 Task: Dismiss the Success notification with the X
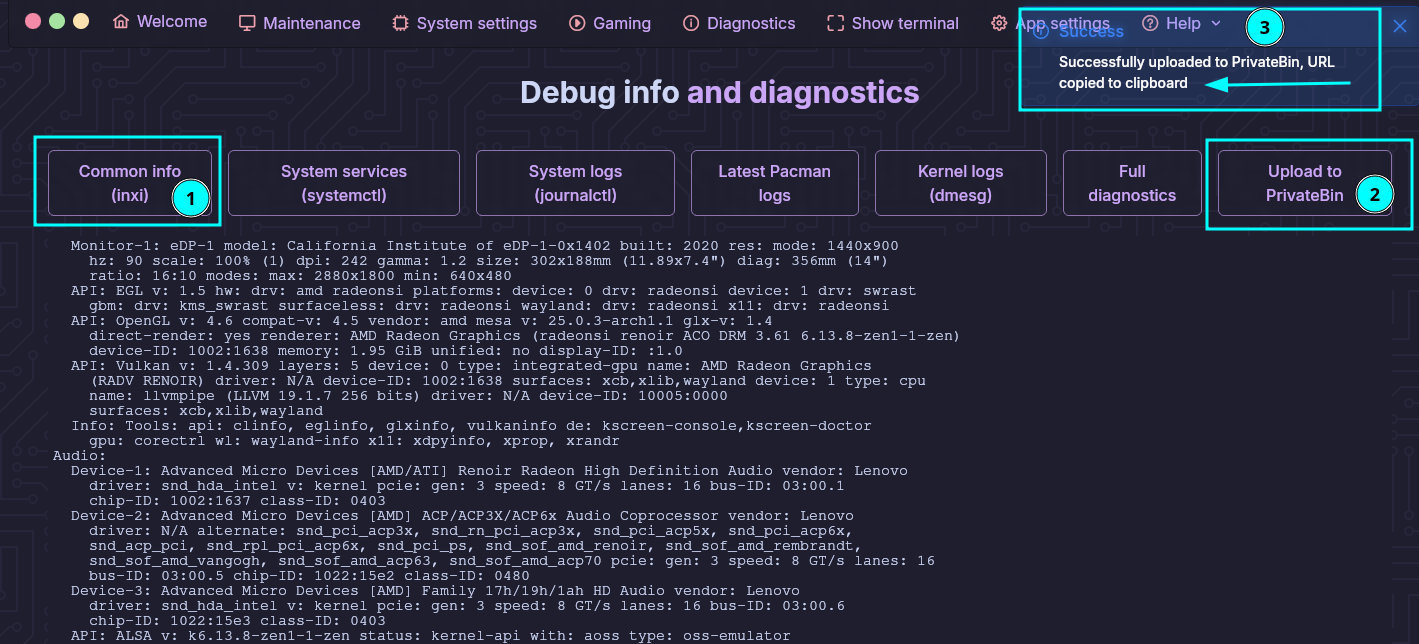coord(1400,27)
